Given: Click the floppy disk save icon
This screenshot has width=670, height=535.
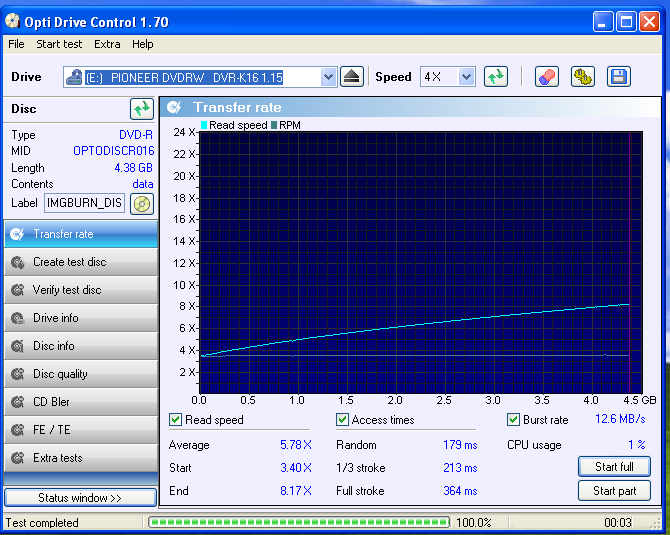Looking at the screenshot, I should (618, 77).
